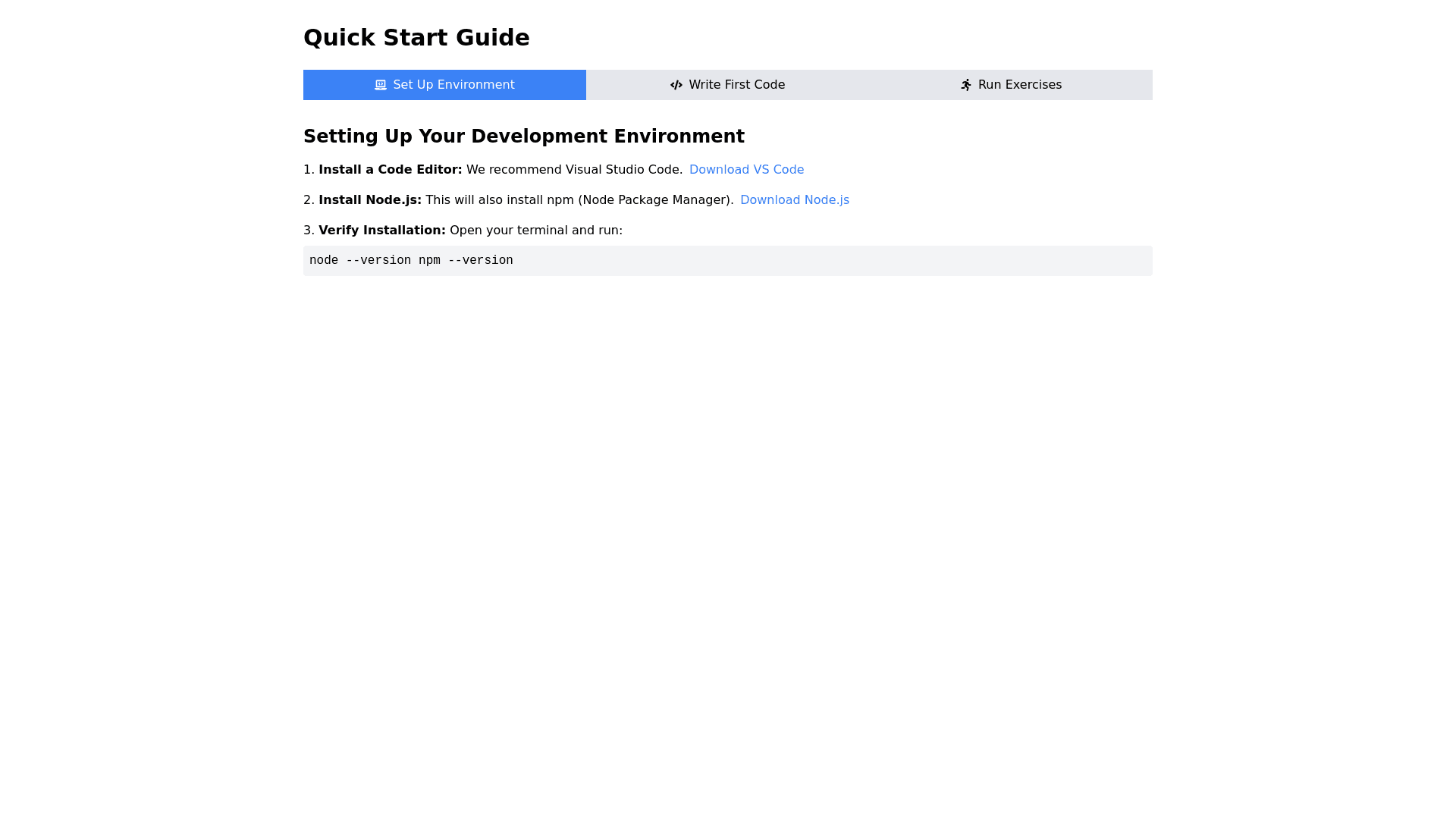This screenshot has width=1456, height=819.
Task: Click the bold Verify Installation step label
Action: pyautogui.click(x=381, y=231)
